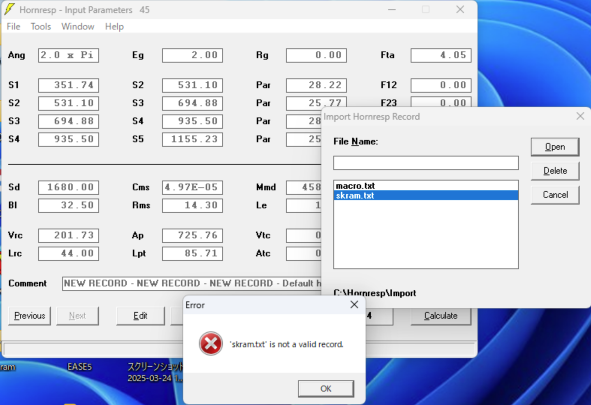Click the File Name input field
Viewport: 591px width, 405px height.
coord(426,163)
